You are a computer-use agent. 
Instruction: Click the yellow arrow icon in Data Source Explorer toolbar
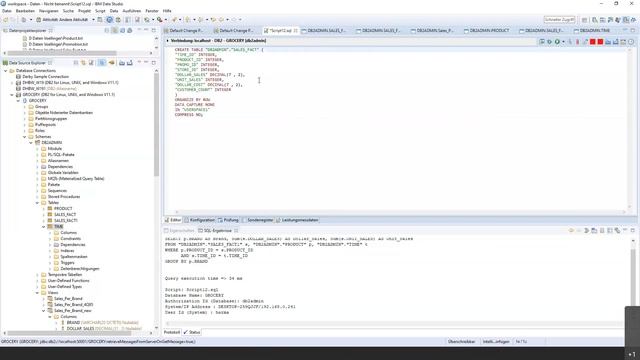tap(111, 63)
